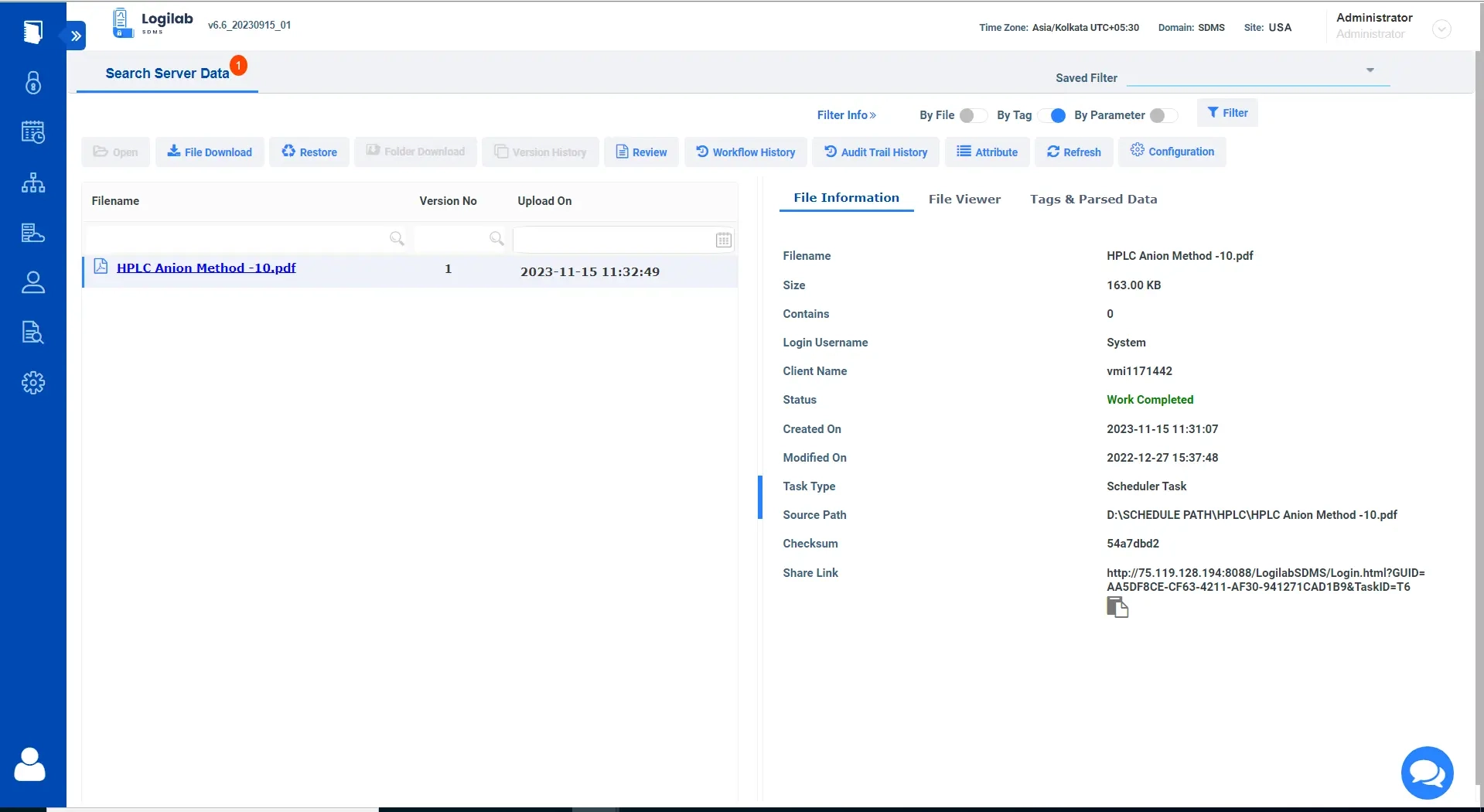The height and width of the screenshot is (812, 1484).
Task: Open the hierarchy tree sidebar icon
Action: [x=33, y=183]
